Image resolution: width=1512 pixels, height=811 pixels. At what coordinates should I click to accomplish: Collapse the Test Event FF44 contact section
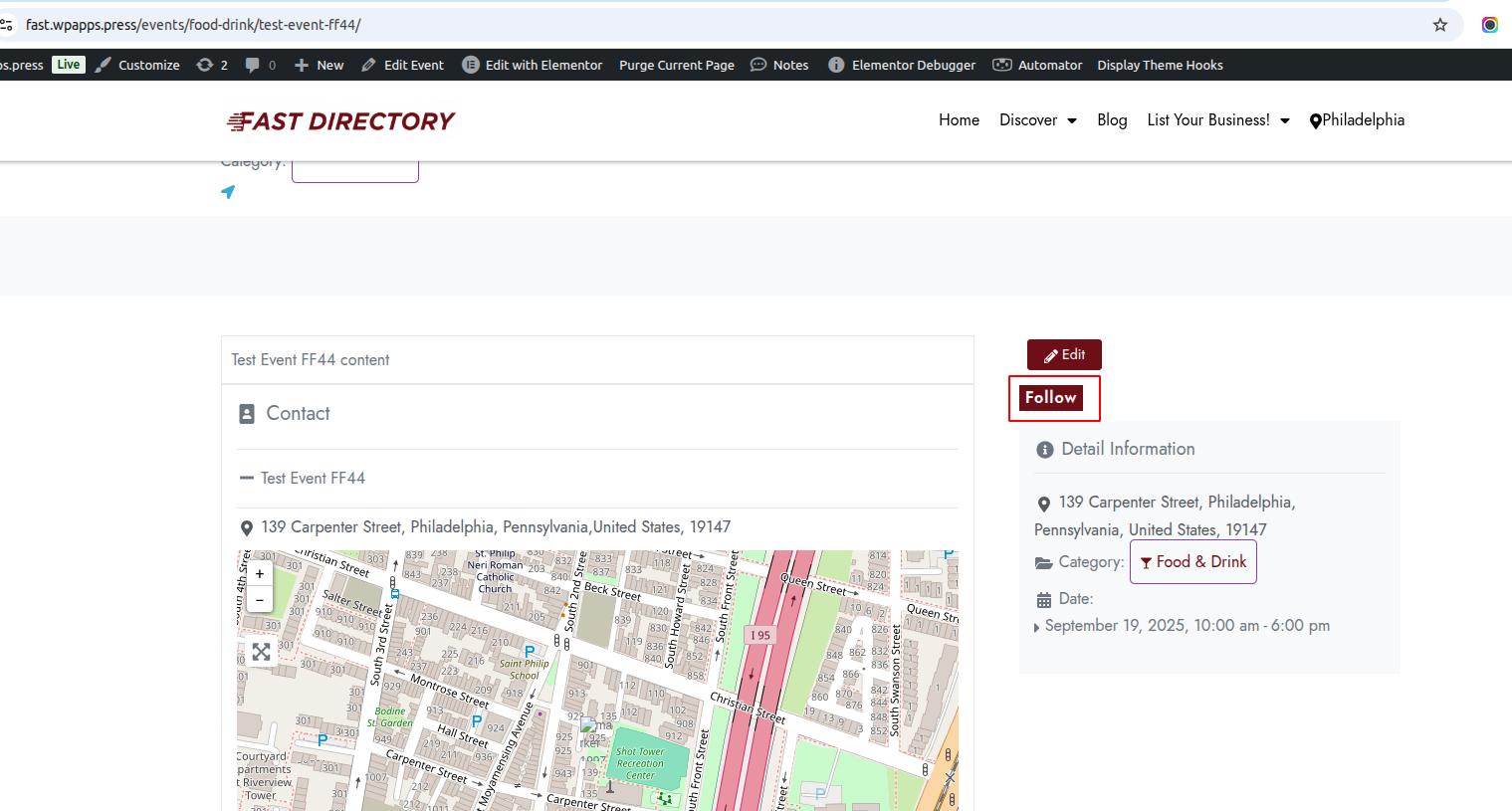pos(247,479)
